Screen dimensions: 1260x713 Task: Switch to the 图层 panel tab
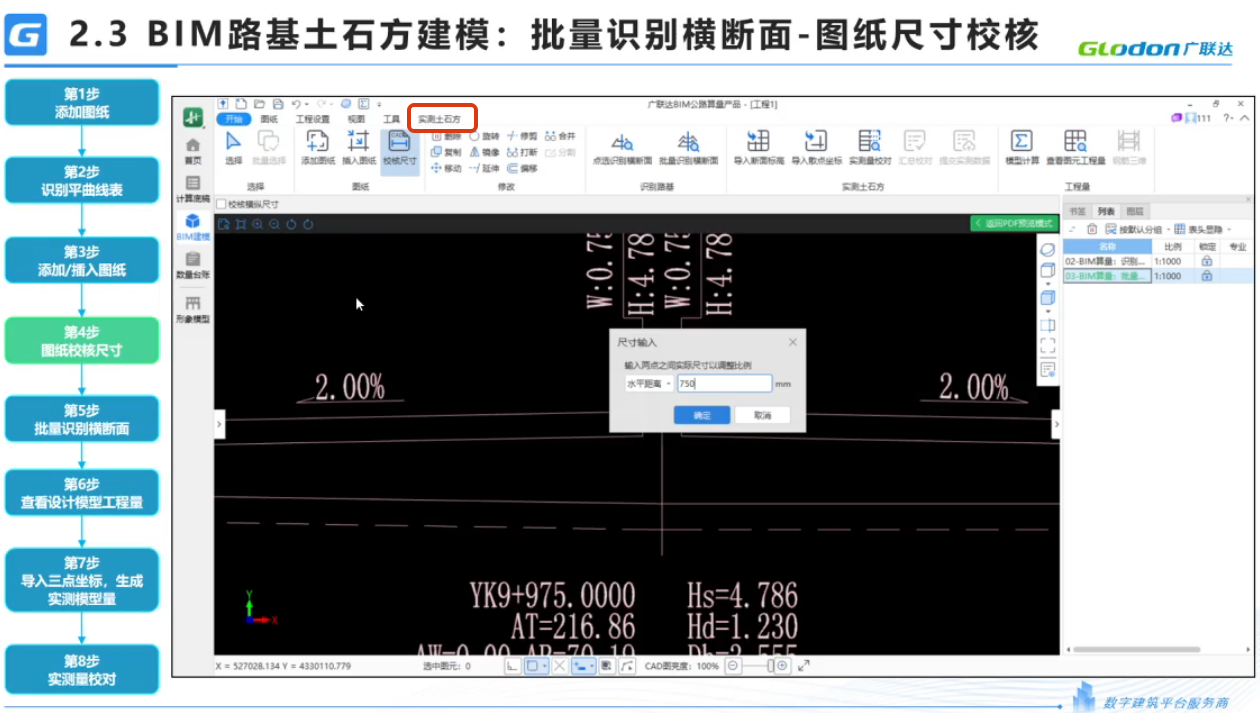(1135, 211)
